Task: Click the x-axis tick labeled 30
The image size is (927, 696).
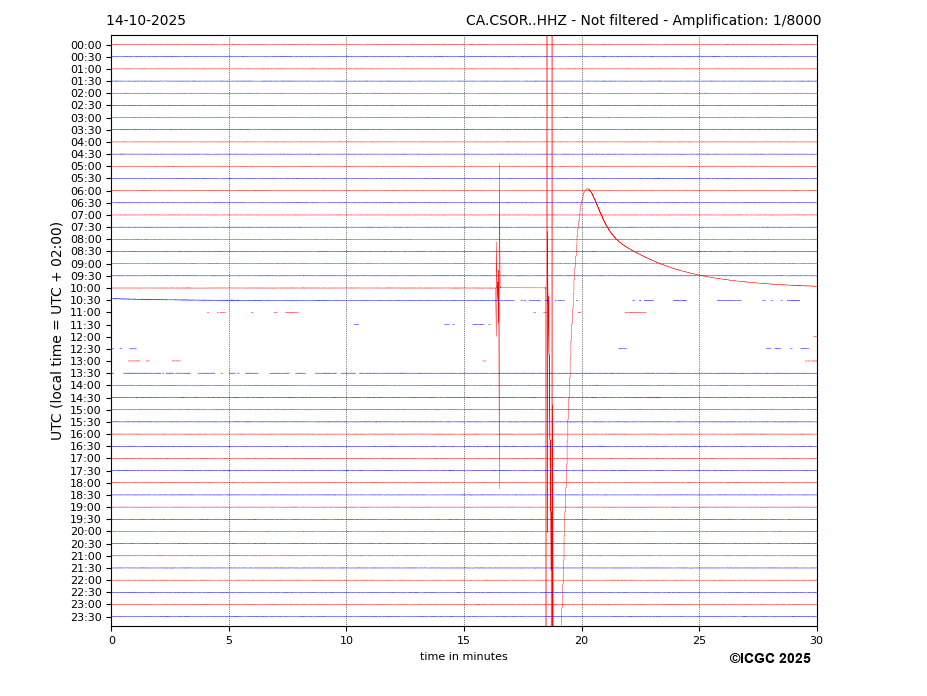Action: pyautogui.click(x=816, y=640)
